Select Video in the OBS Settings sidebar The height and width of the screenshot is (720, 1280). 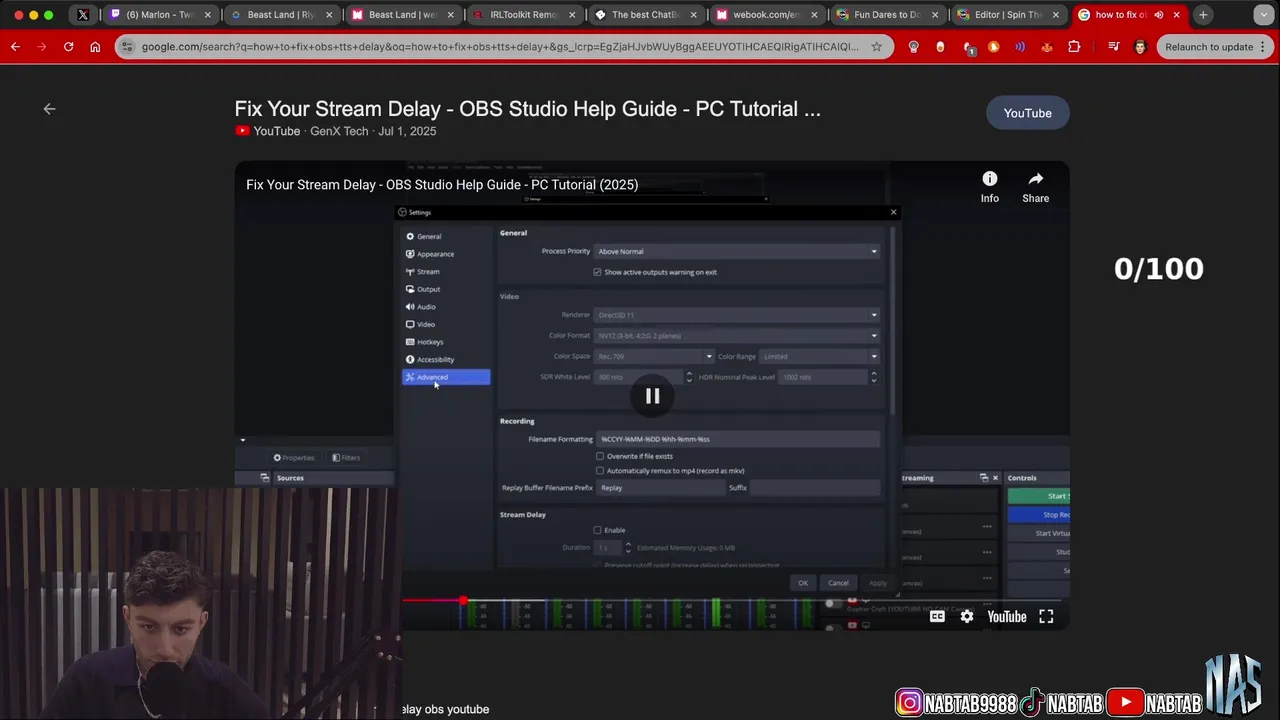[445, 324]
